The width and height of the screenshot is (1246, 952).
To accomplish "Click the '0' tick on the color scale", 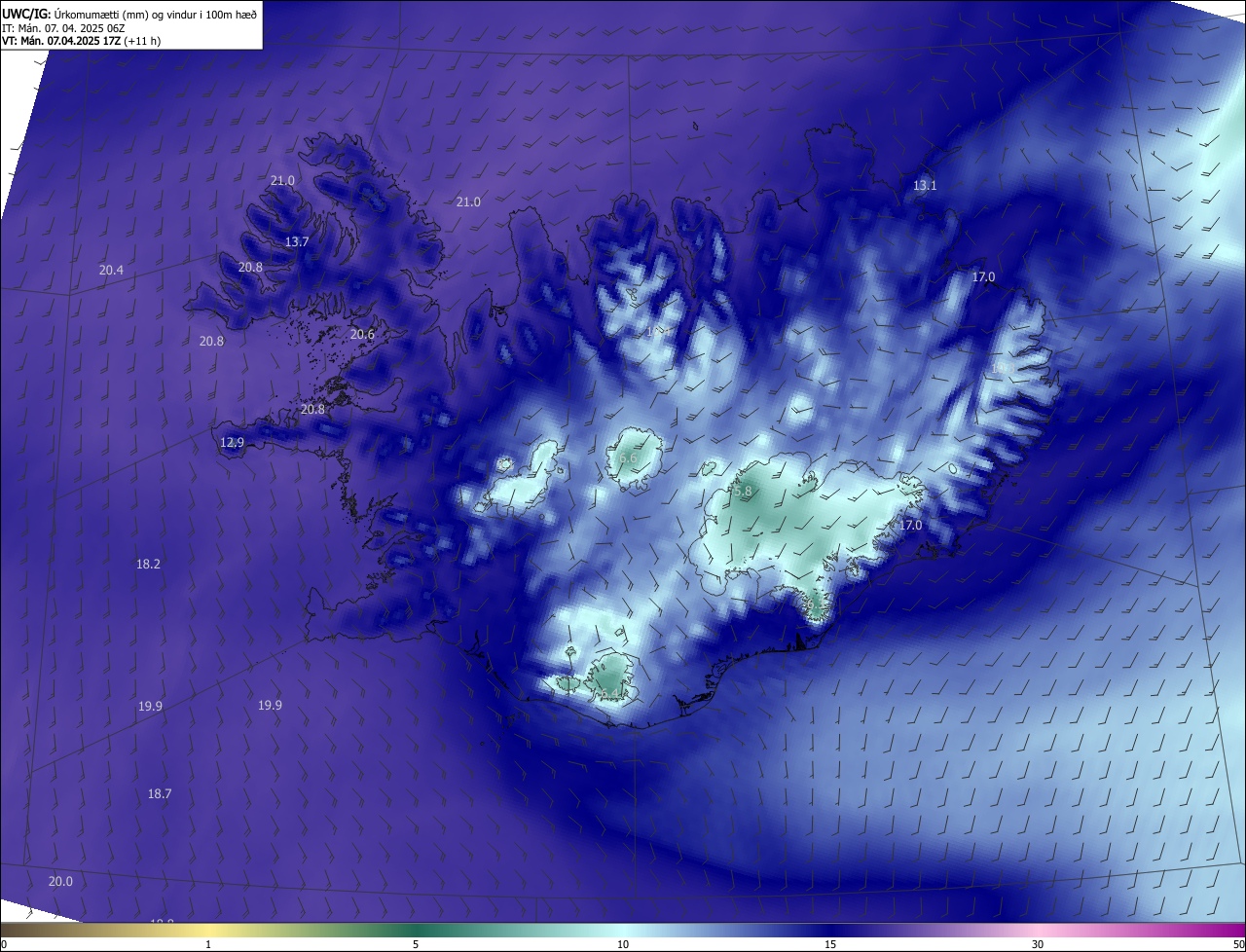I will tap(4, 944).
